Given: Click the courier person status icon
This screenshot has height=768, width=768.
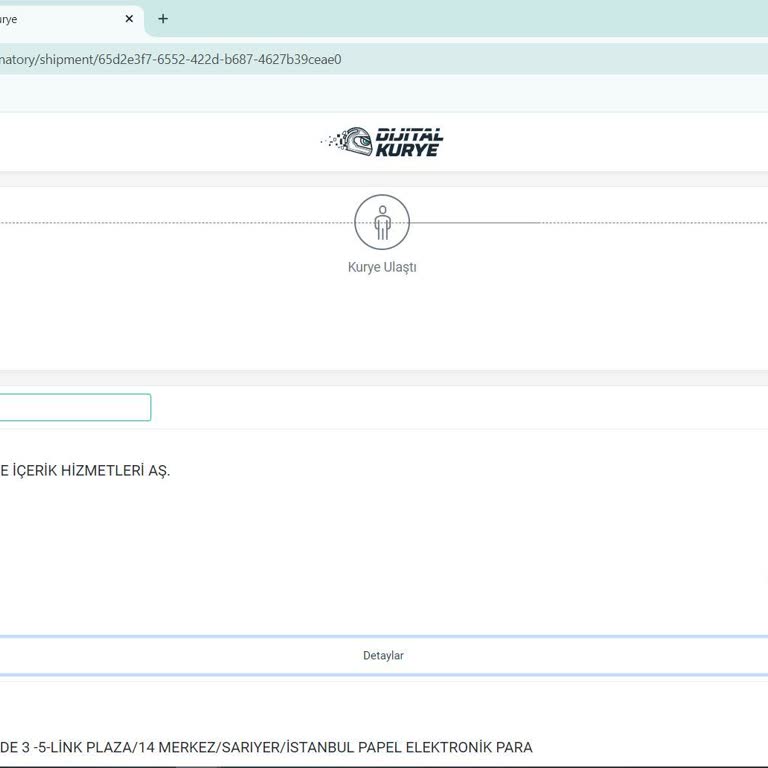Looking at the screenshot, I should pos(382,222).
